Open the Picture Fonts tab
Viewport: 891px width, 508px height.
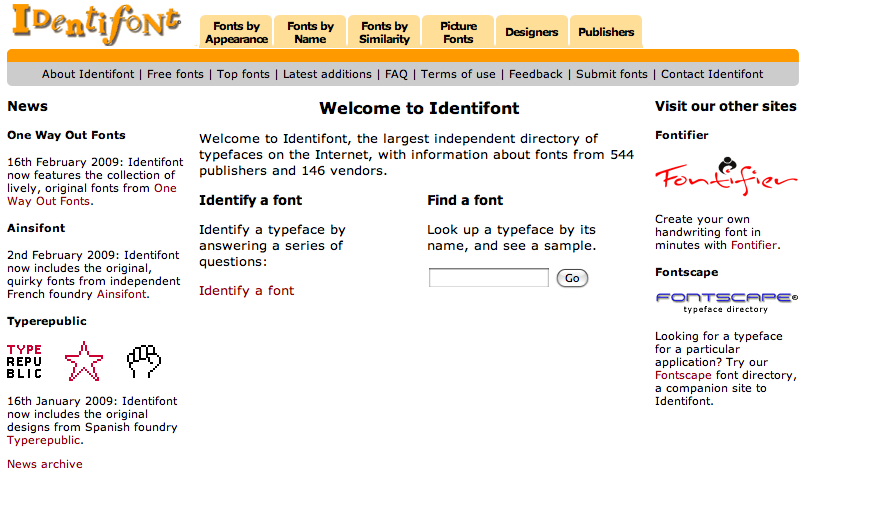point(458,32)
